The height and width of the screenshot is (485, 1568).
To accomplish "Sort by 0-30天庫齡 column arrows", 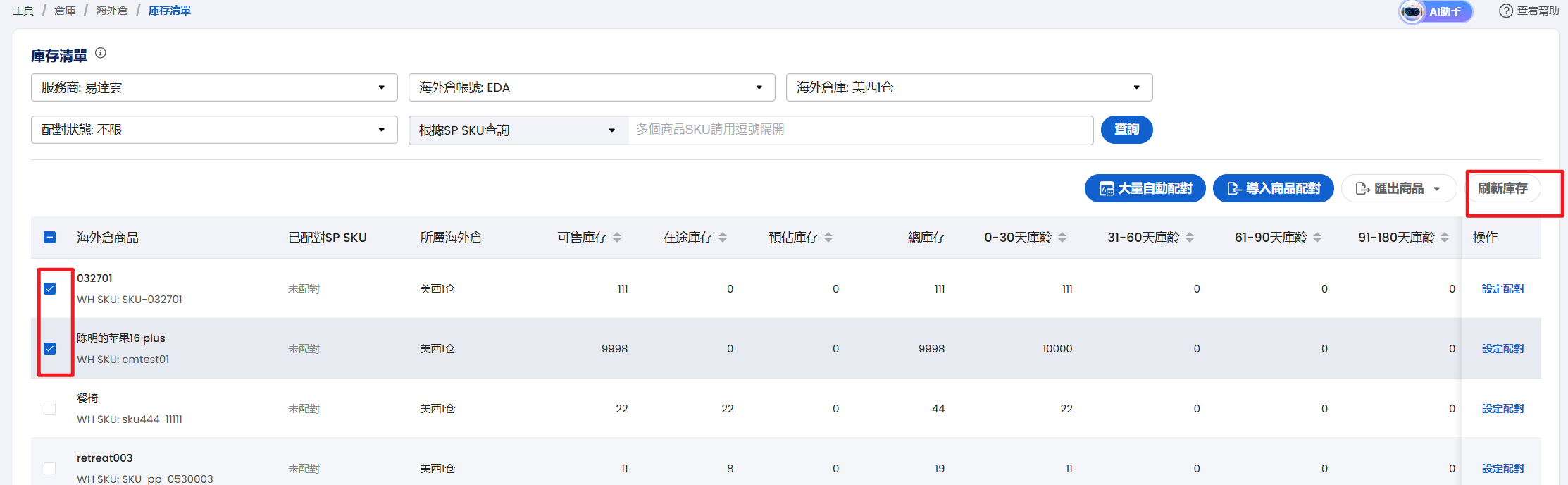I will (x=1062, y=238).
